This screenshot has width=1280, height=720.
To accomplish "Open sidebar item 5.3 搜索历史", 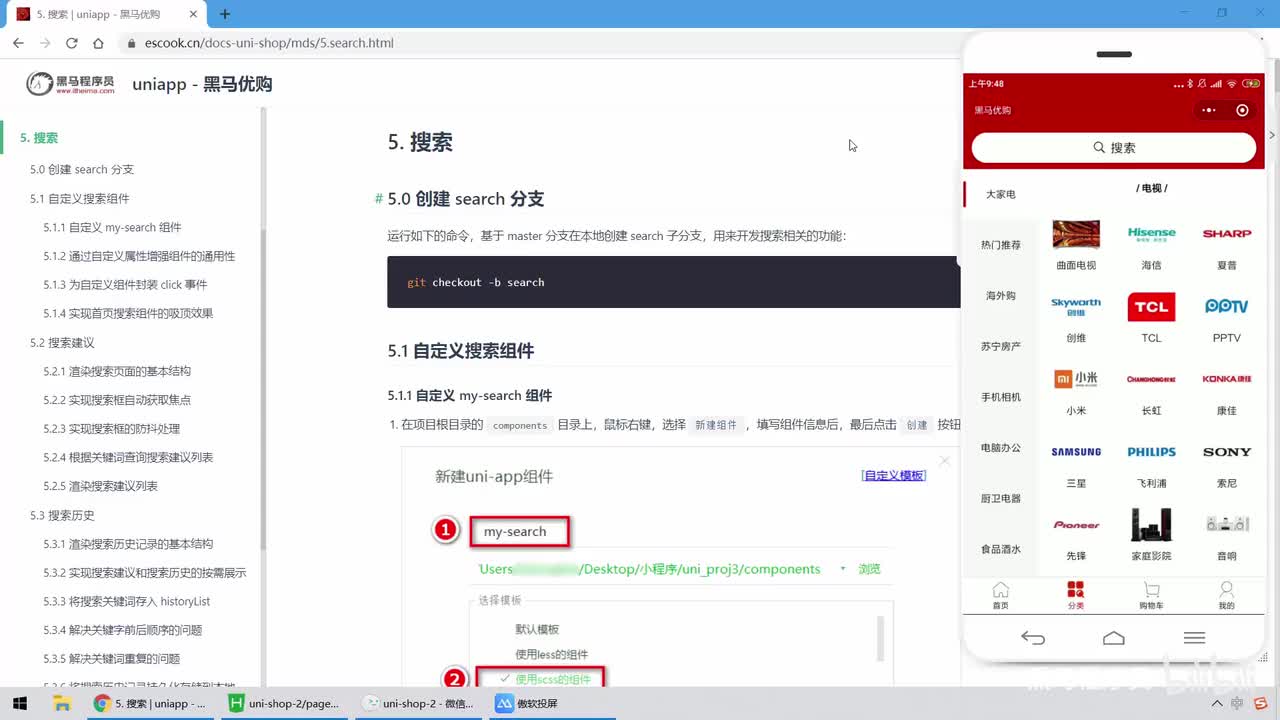I will (62, 515).
